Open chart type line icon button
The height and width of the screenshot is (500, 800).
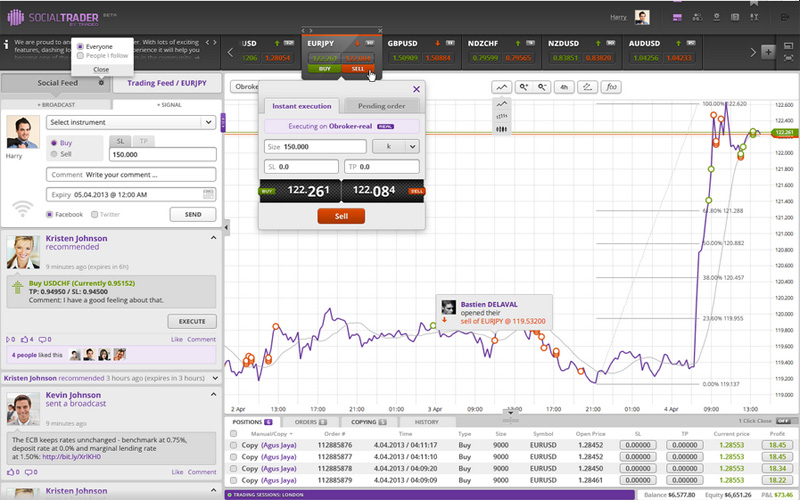click(x=502, y=87)
